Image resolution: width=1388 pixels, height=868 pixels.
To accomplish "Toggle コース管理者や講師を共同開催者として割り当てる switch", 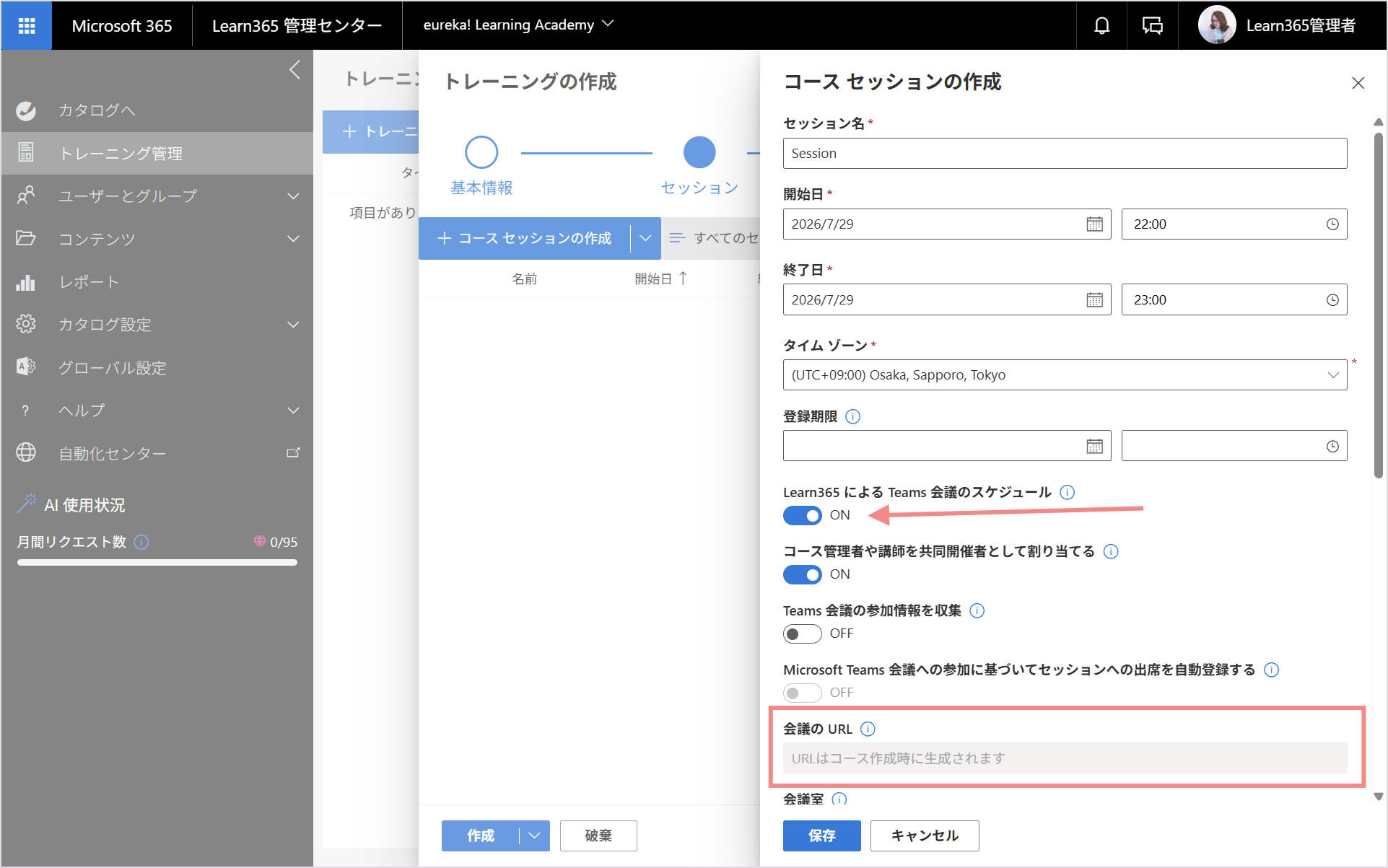I will click(803, 574).
